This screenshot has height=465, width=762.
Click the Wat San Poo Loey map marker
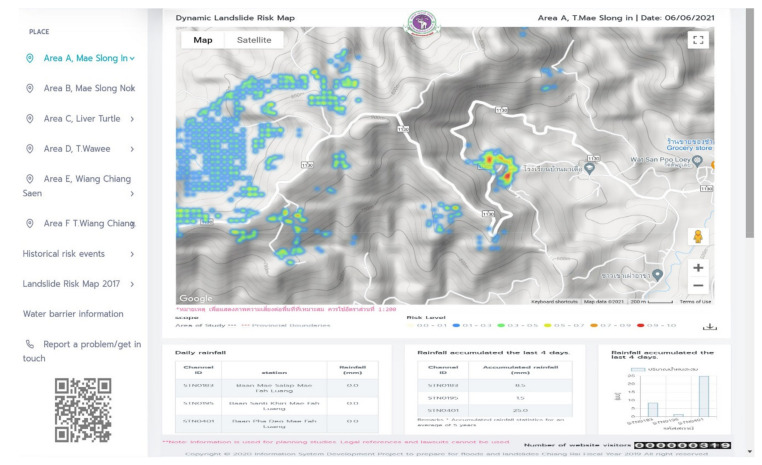(x=590, y=168)
